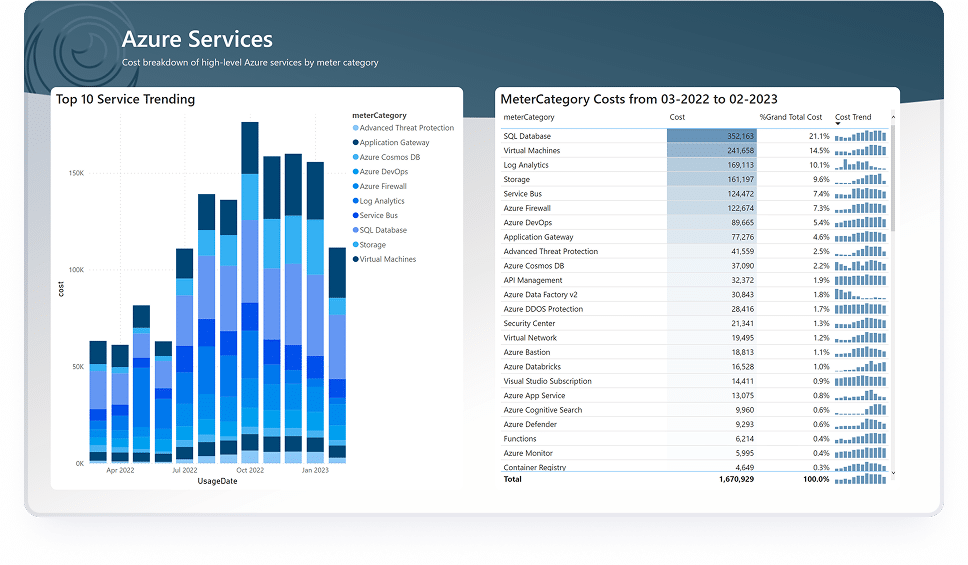Select the Azure Defender row
The height and width of the screenshot is (565, 968).
click(695, 424)
